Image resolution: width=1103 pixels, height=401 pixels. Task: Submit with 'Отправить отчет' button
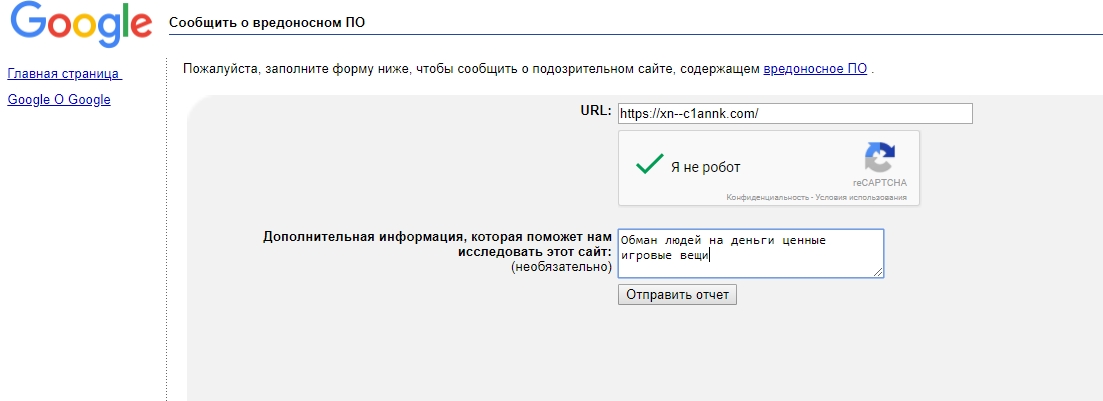pyautogui.click(x=677, y=294)
